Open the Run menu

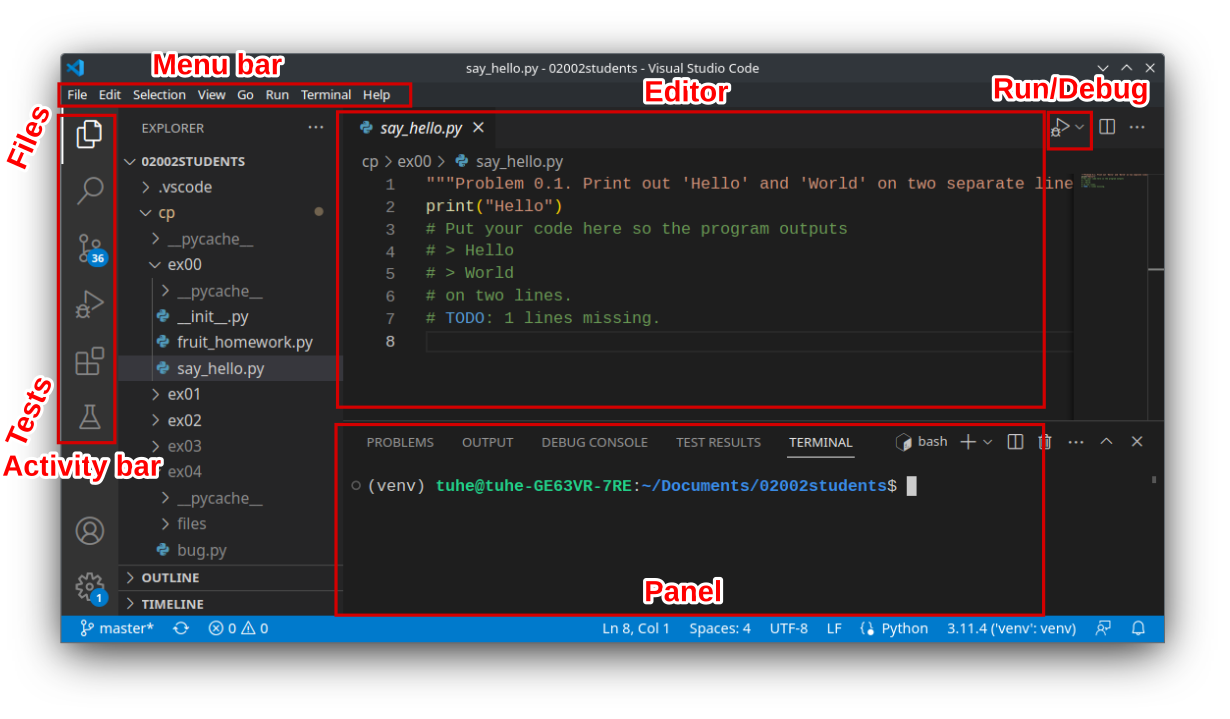(277, 95)
